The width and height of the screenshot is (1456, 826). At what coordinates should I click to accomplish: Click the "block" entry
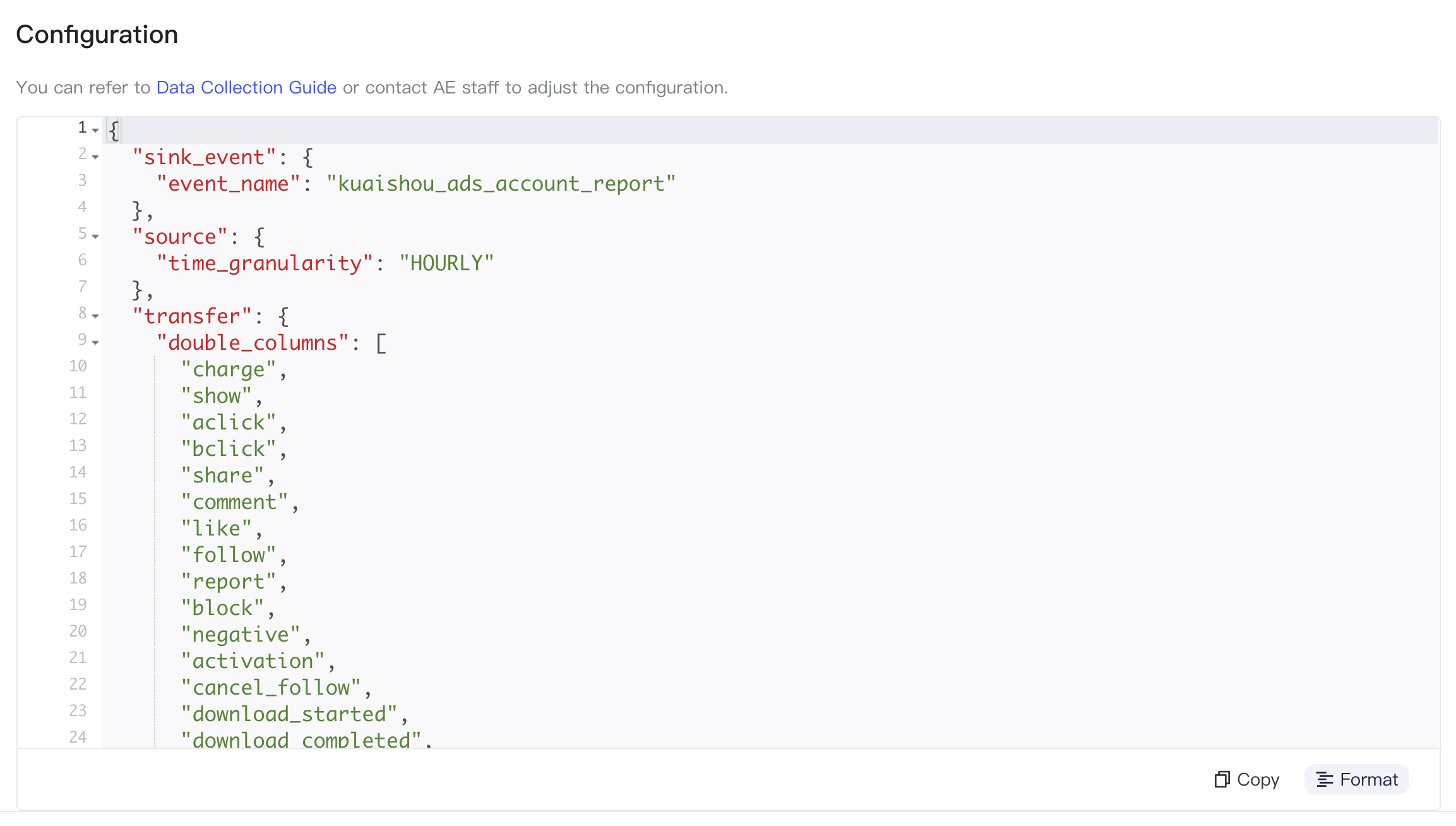[x=222, y=608]
